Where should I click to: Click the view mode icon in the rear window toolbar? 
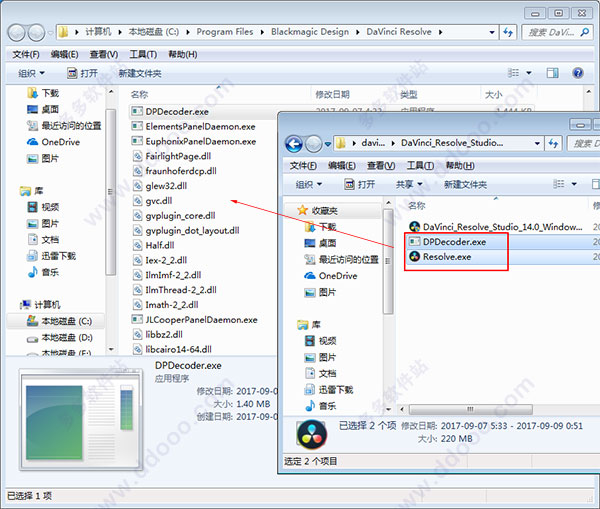click(x=514, y=73)
